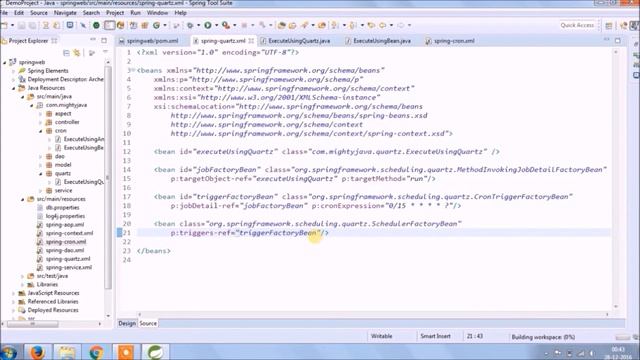This screenshot has height=360, width=640.
Task: Open the Debug button dropdown arrow
Action: click(198, 25)
